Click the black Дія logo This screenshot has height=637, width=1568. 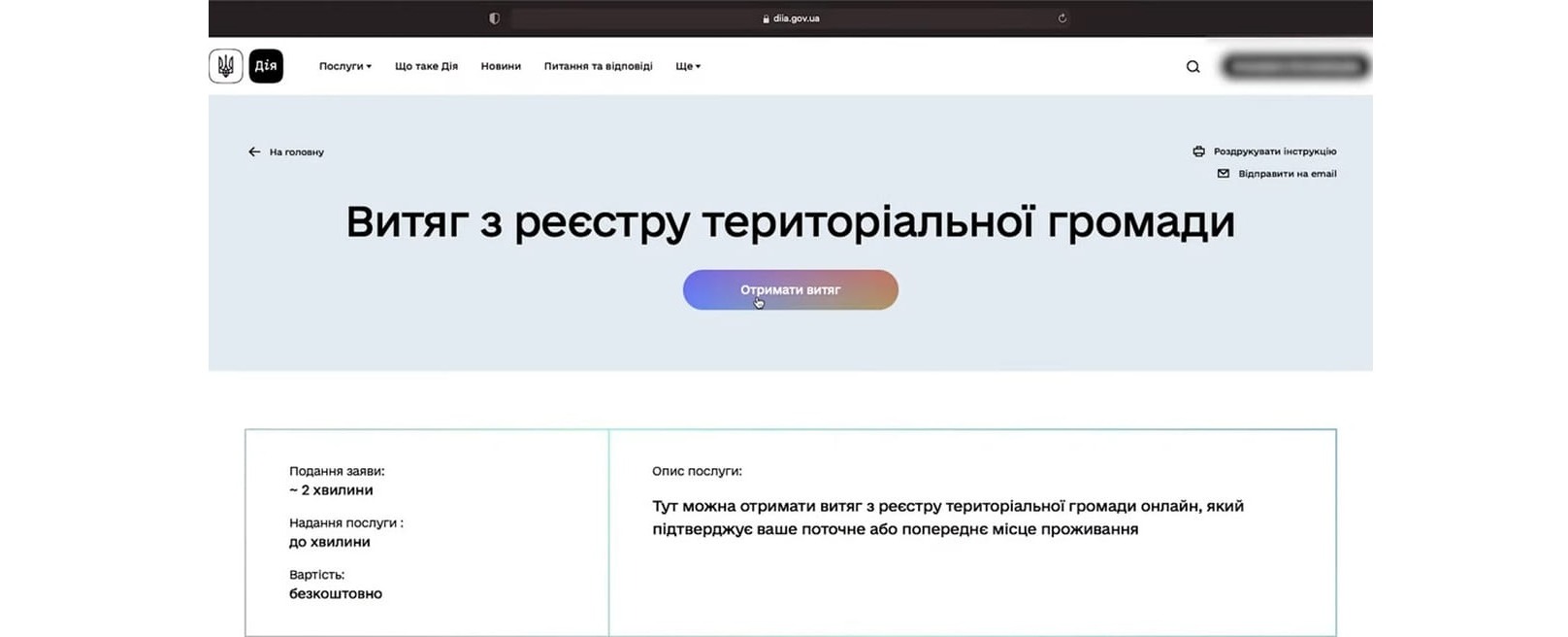pos(266,66)
